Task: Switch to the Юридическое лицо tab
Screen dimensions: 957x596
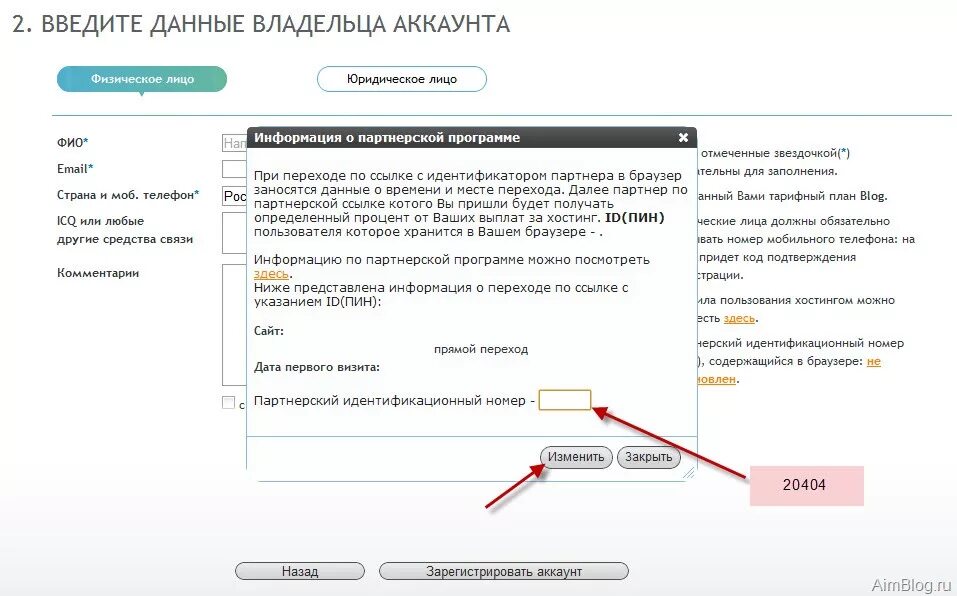Action: click(402, 79)
